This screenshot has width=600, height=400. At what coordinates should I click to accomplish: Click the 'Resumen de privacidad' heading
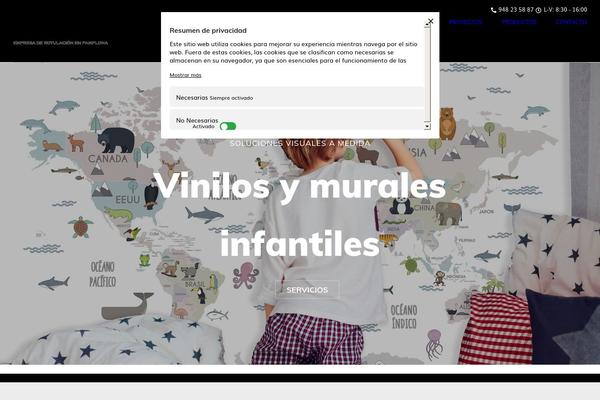pos(208,30)
